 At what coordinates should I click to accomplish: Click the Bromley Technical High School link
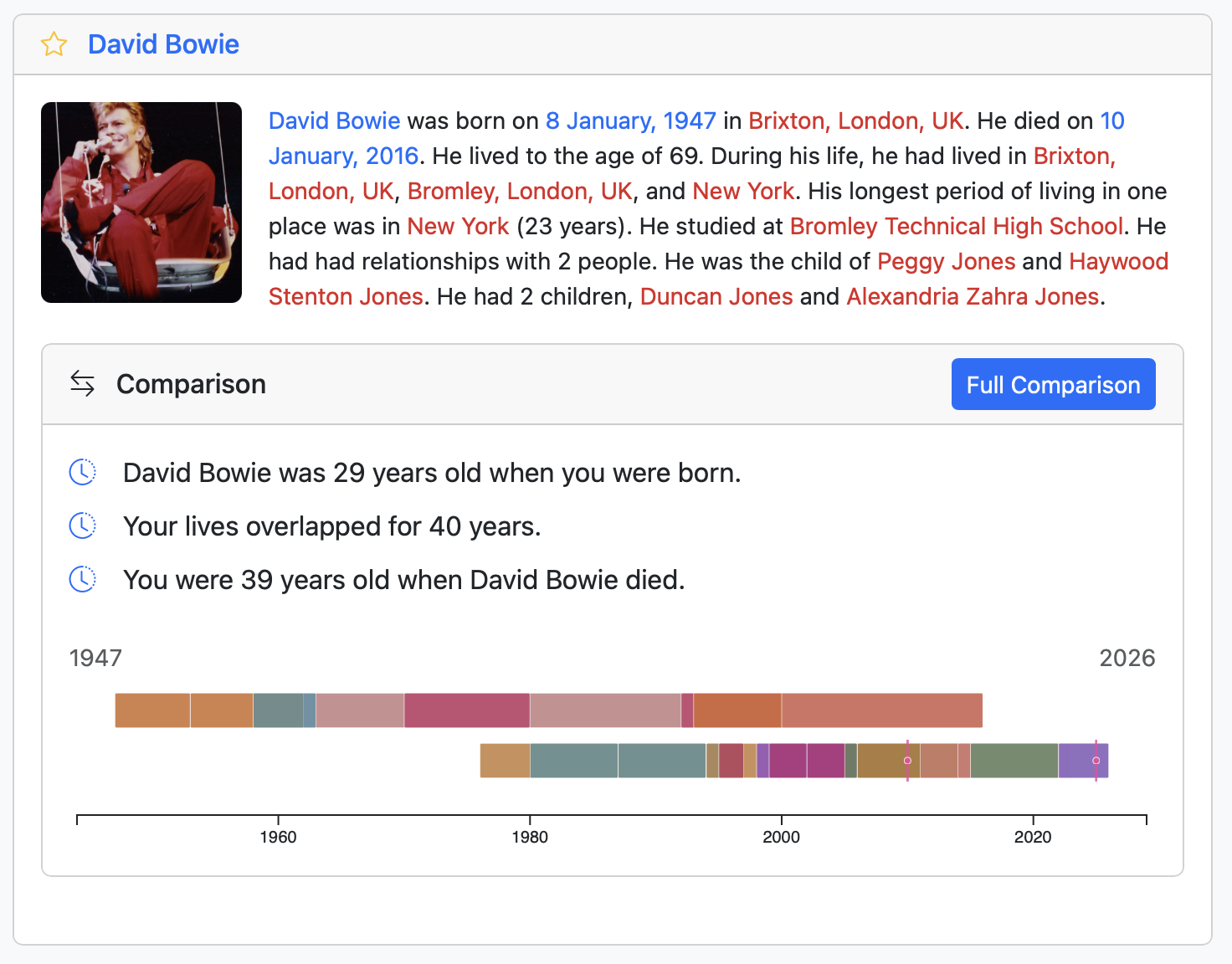pos(957,226)
